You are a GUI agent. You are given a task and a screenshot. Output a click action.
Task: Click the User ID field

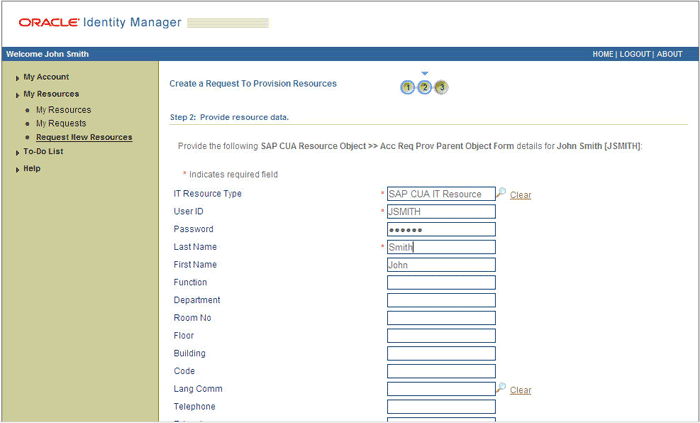[441, 212]
